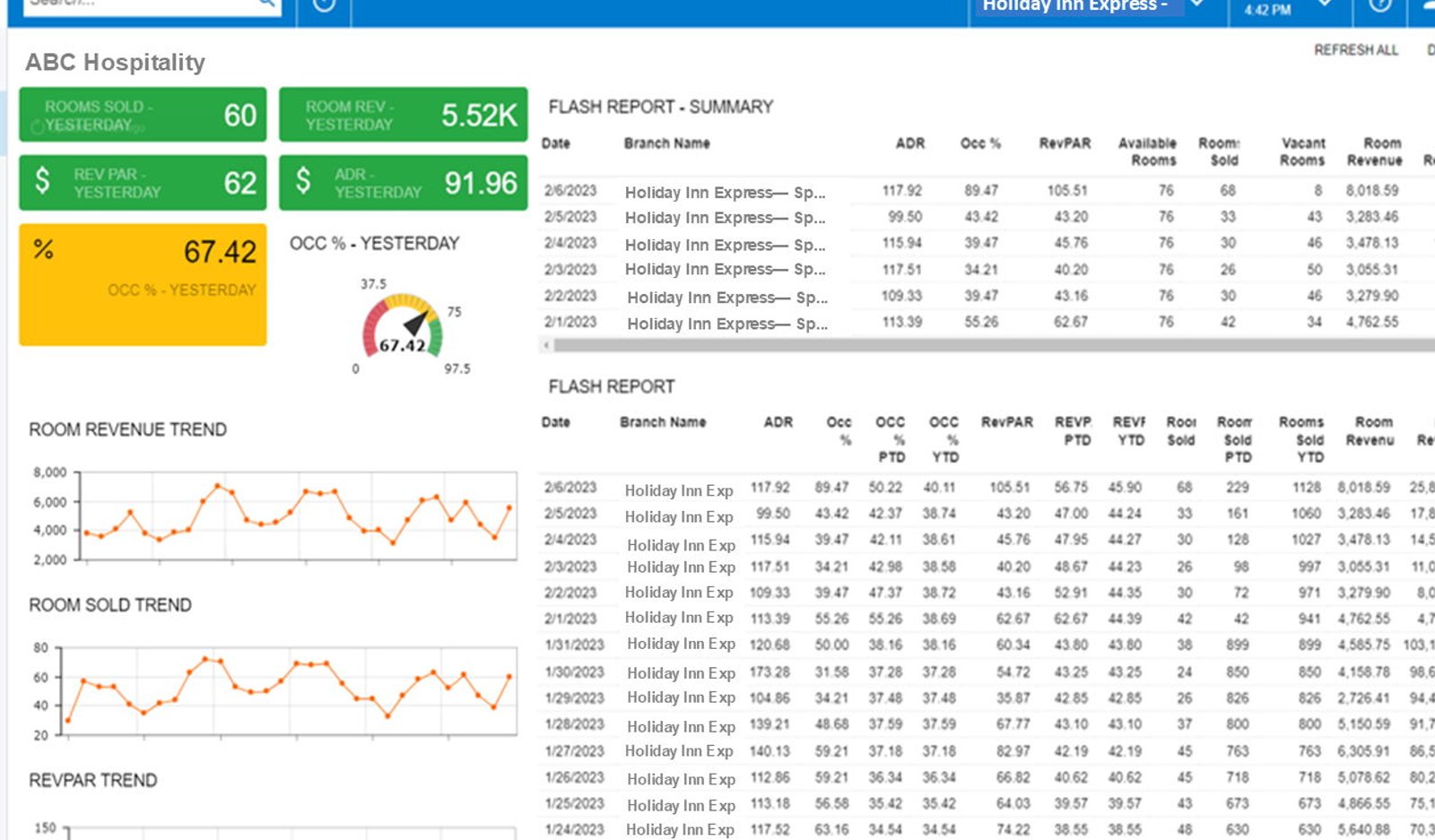
Task: Click the ROOM SOLD TREND chart
Action: (287, 690)
